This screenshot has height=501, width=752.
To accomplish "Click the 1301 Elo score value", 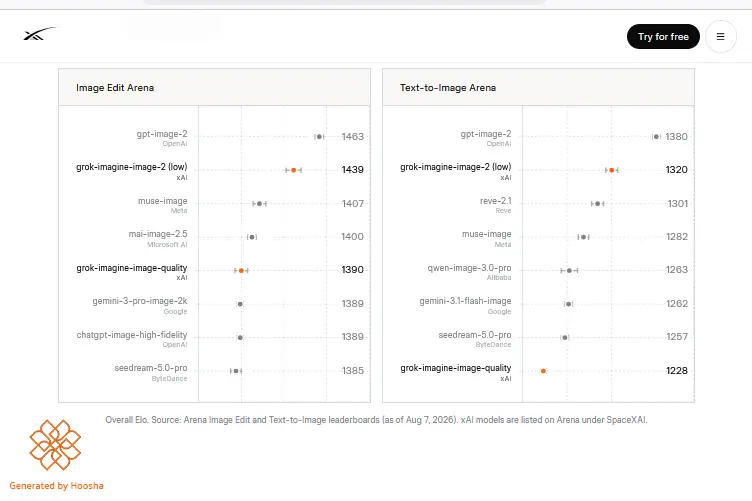I will click(x=677, y=204).
